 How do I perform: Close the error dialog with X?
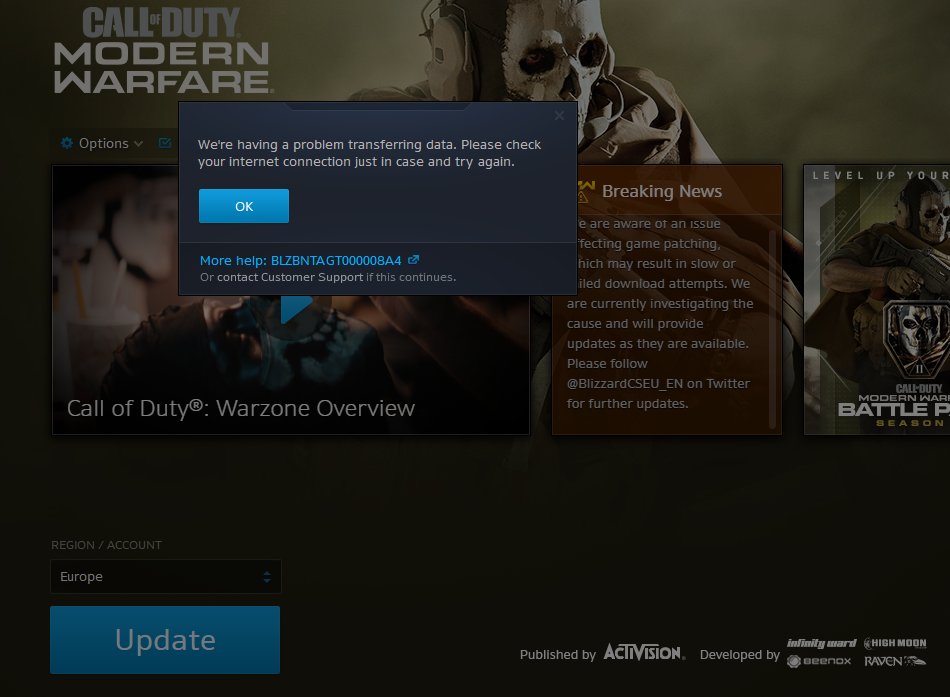[559, 115]
